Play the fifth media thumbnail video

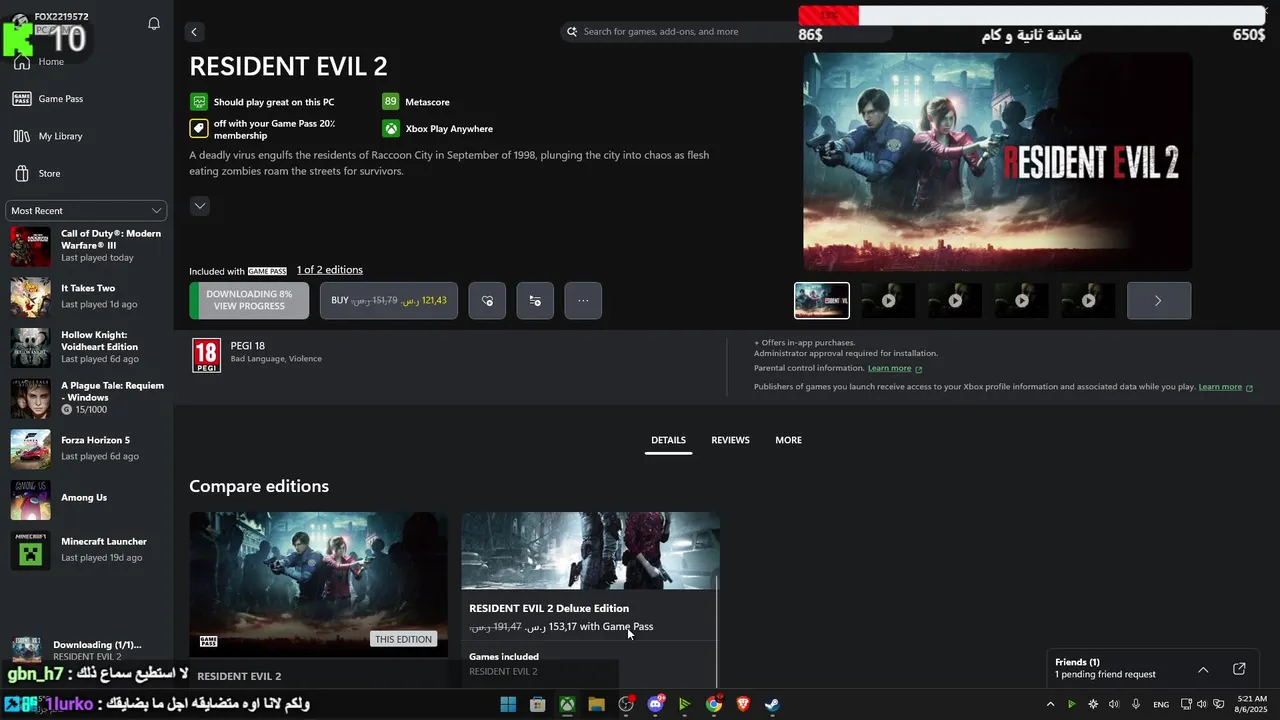(x=1088, y=300)
